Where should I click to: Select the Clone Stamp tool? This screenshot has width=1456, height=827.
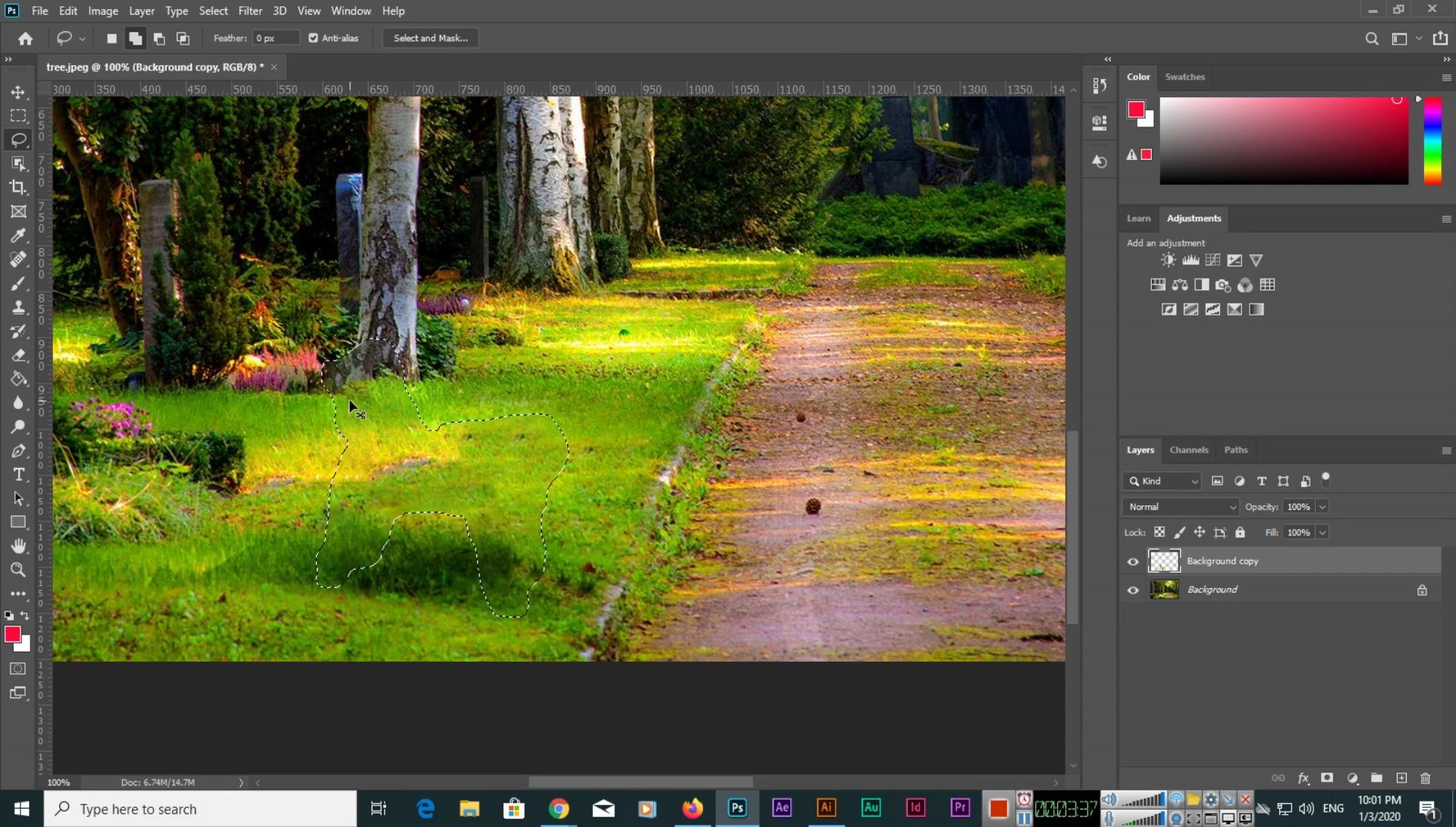coord(18,307)
